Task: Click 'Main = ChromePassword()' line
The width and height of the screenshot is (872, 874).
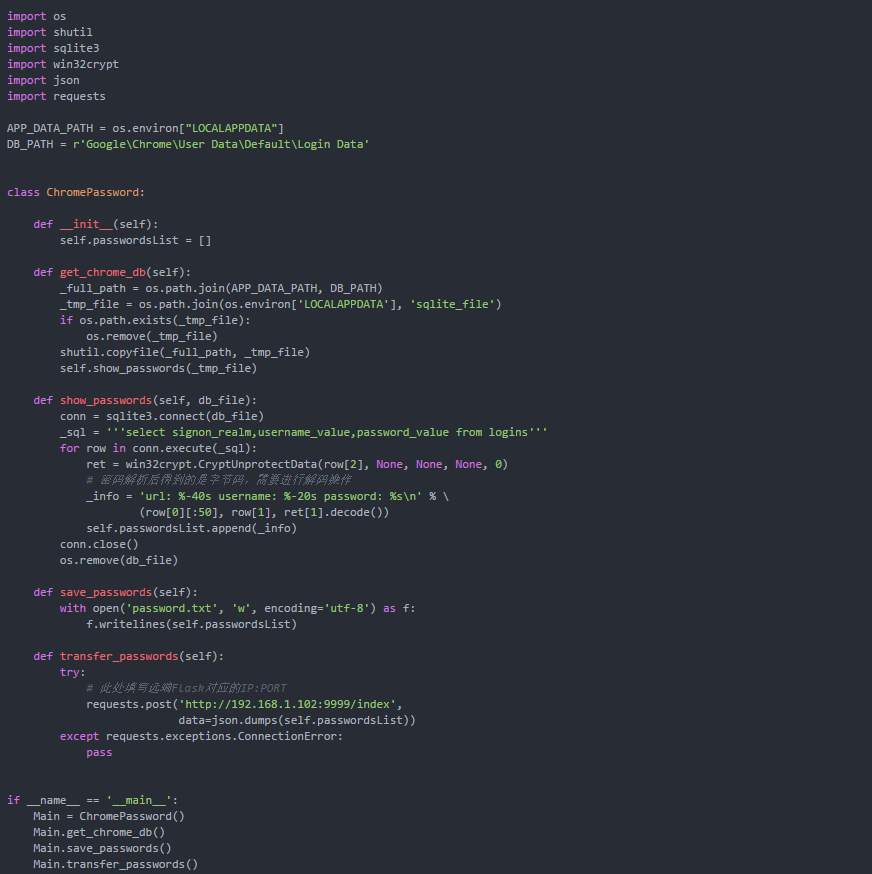Action: point(109,817)
